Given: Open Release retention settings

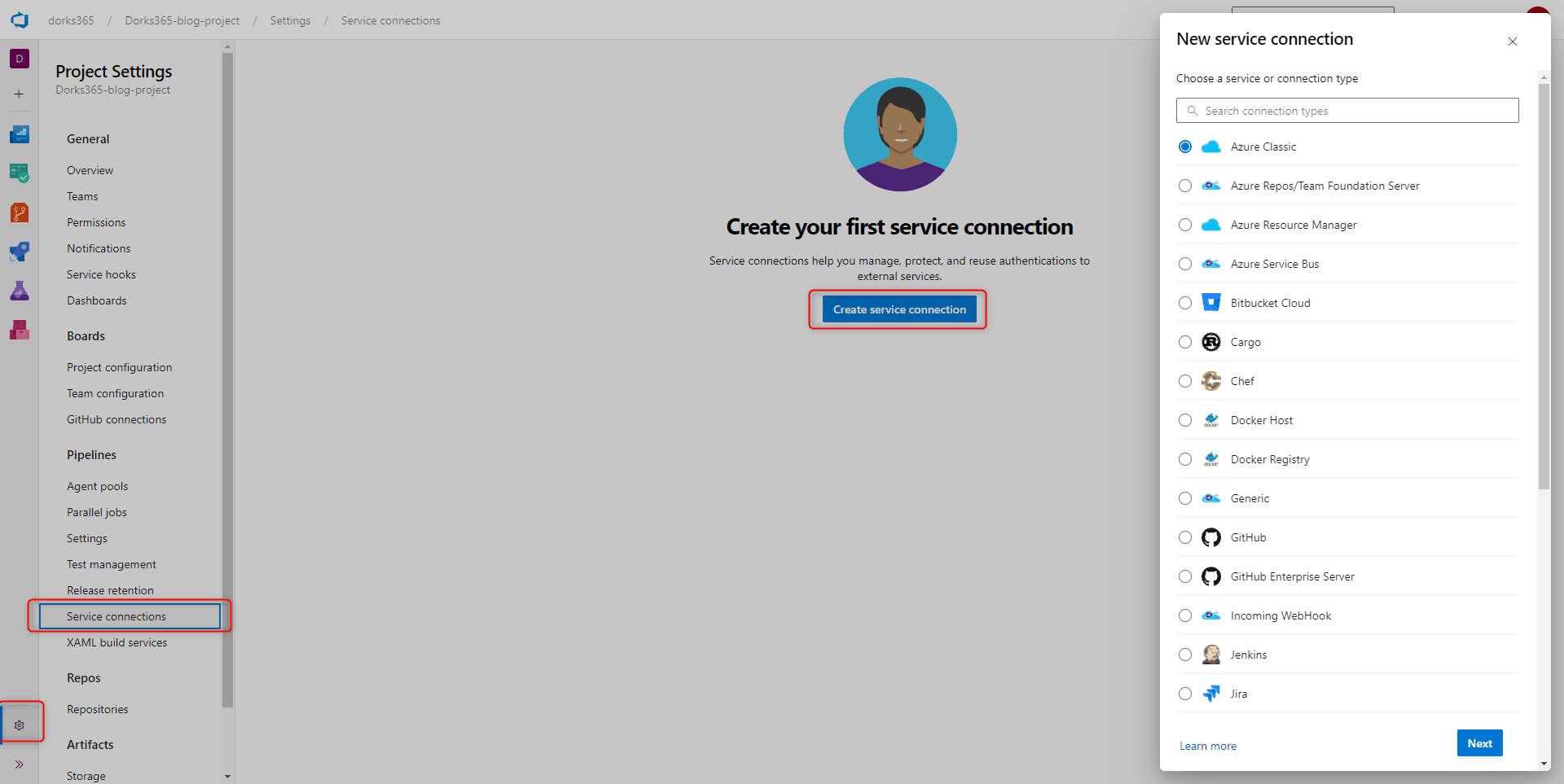Looking at the screenshot, I should coord(110,590).
